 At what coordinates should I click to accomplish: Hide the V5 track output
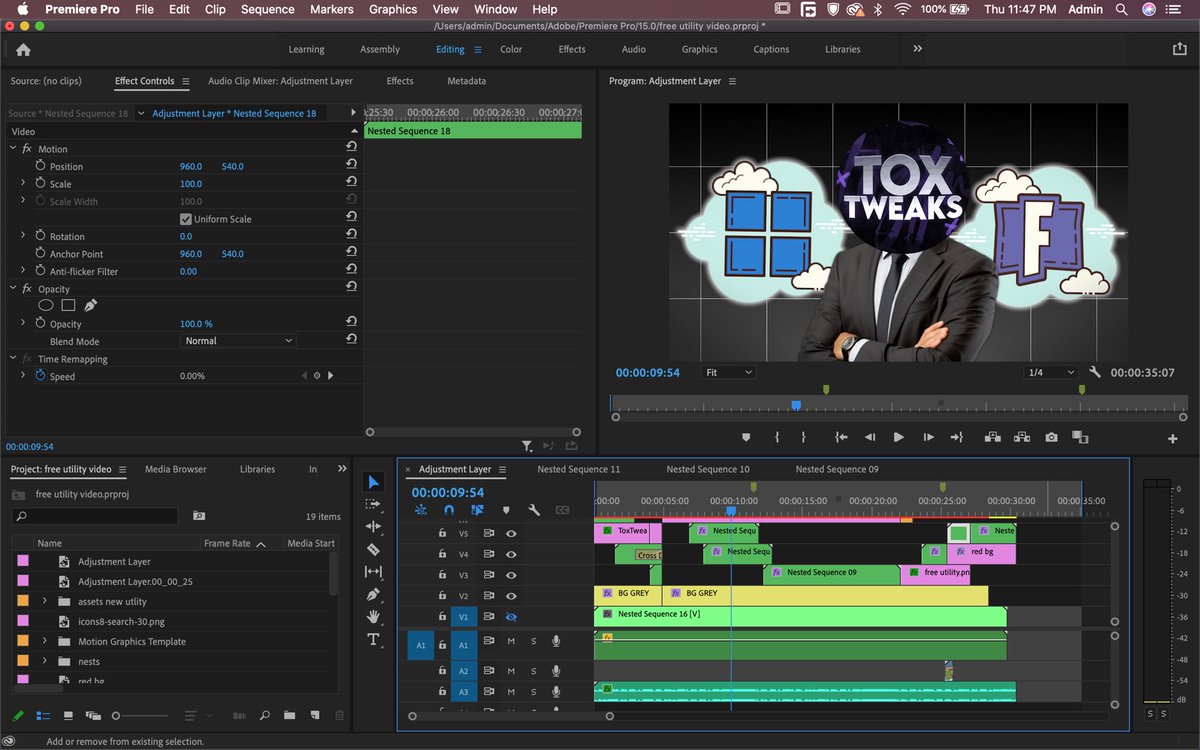tap(511, 533)
